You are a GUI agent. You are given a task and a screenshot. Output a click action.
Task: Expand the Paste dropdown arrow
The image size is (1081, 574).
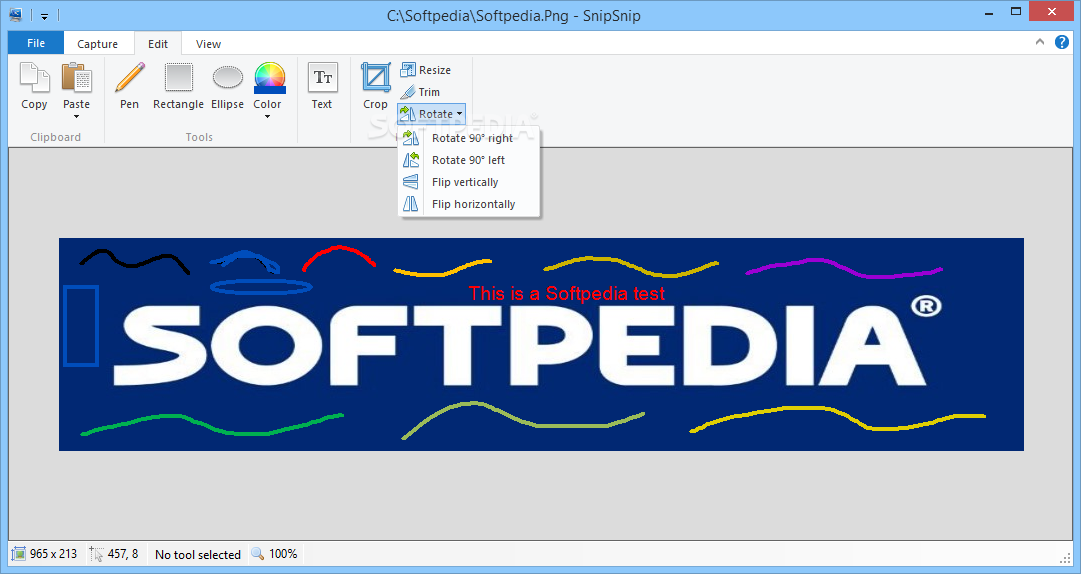(x=77, y=117)
